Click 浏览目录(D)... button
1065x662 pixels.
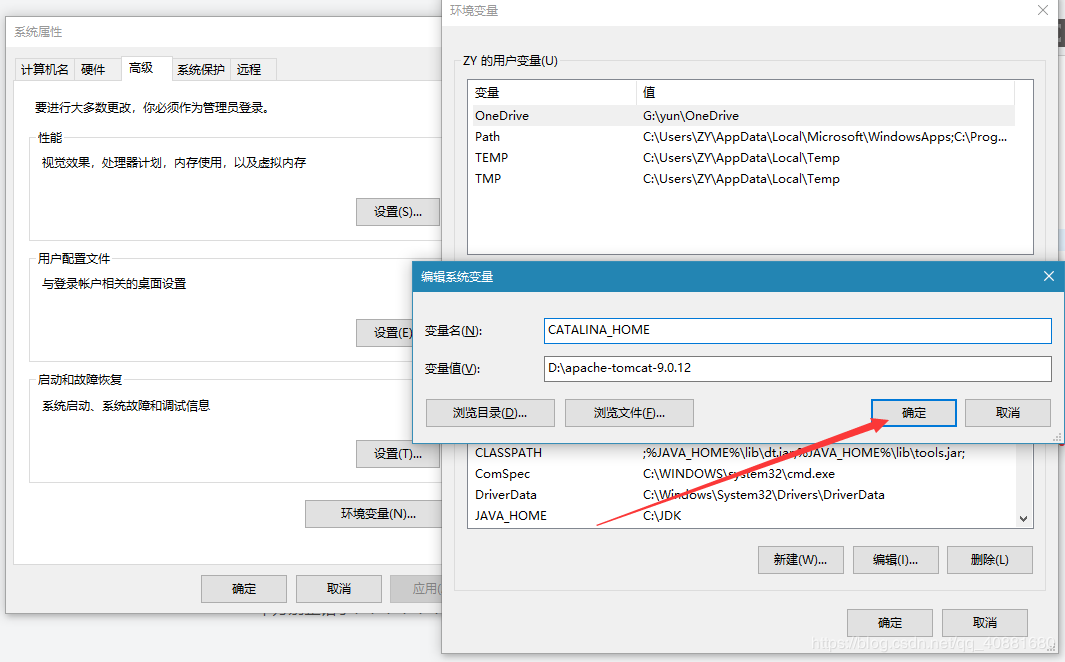tap(490, 413)
